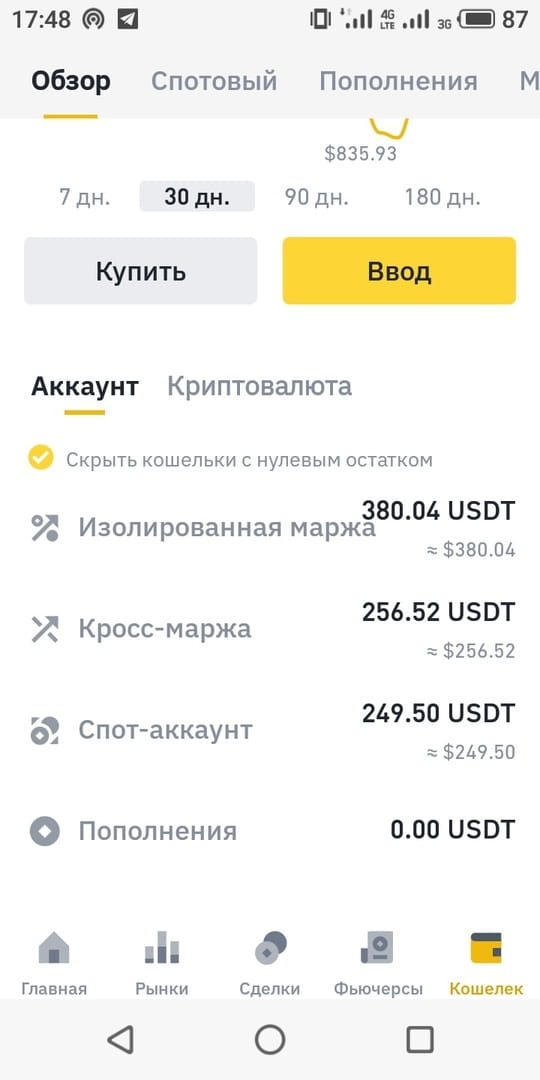Tap the Изолированная маржа percent icon

[x=45, y=528]
